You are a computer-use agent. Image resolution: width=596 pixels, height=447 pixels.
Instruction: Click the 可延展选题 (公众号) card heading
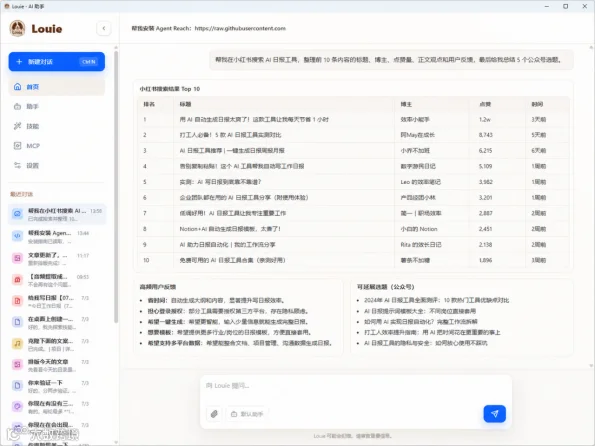coord(385,287)
